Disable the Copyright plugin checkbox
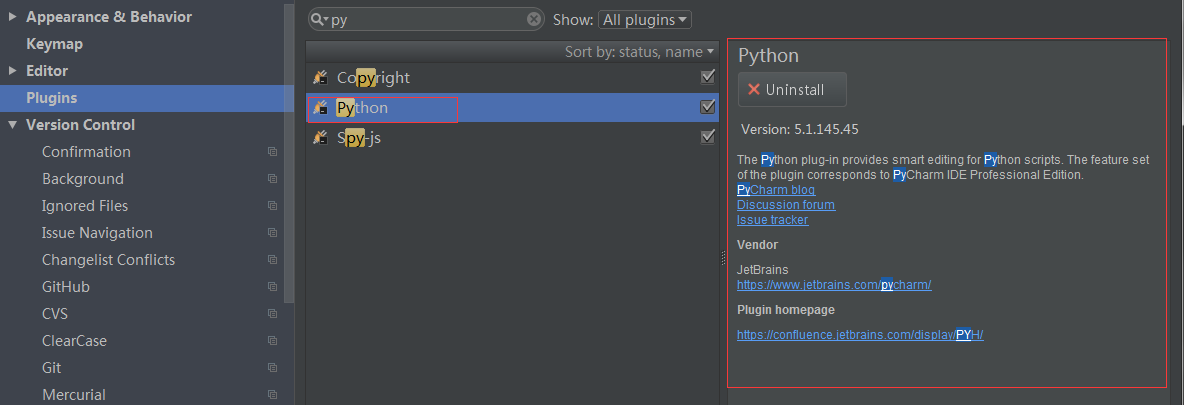 point(708,76)
